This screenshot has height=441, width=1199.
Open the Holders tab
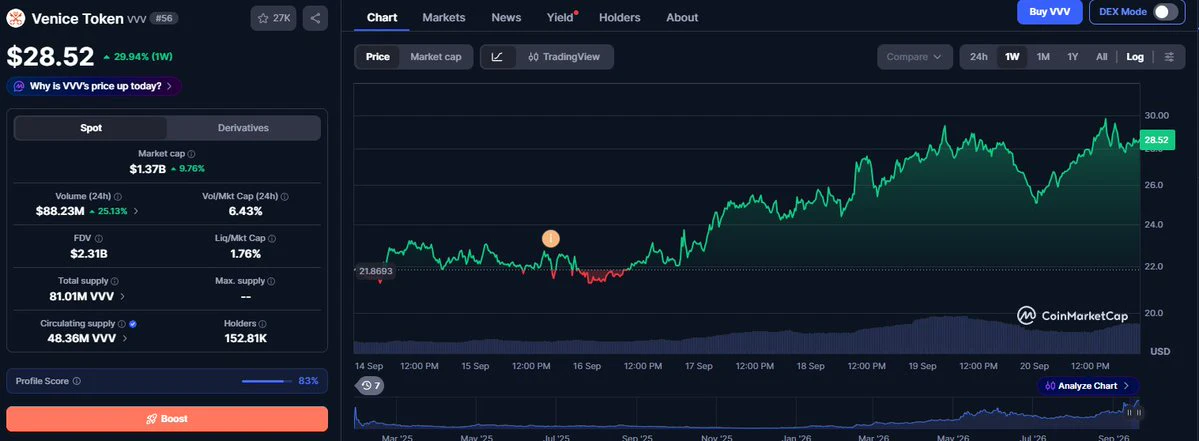[x=619, y=17]
